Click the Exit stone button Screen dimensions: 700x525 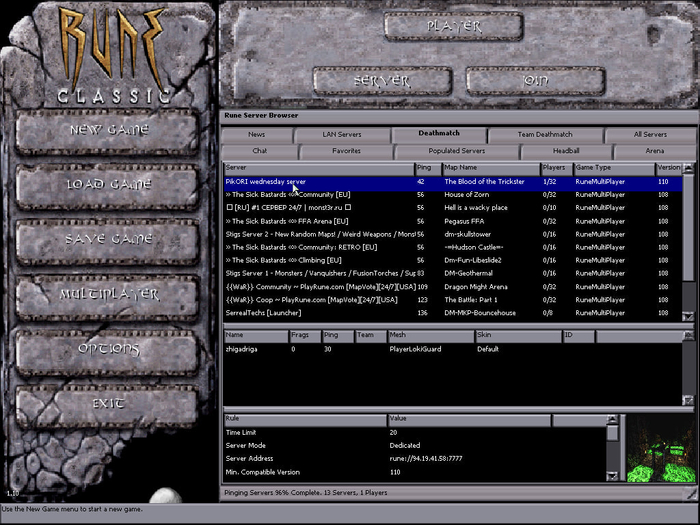109,404
